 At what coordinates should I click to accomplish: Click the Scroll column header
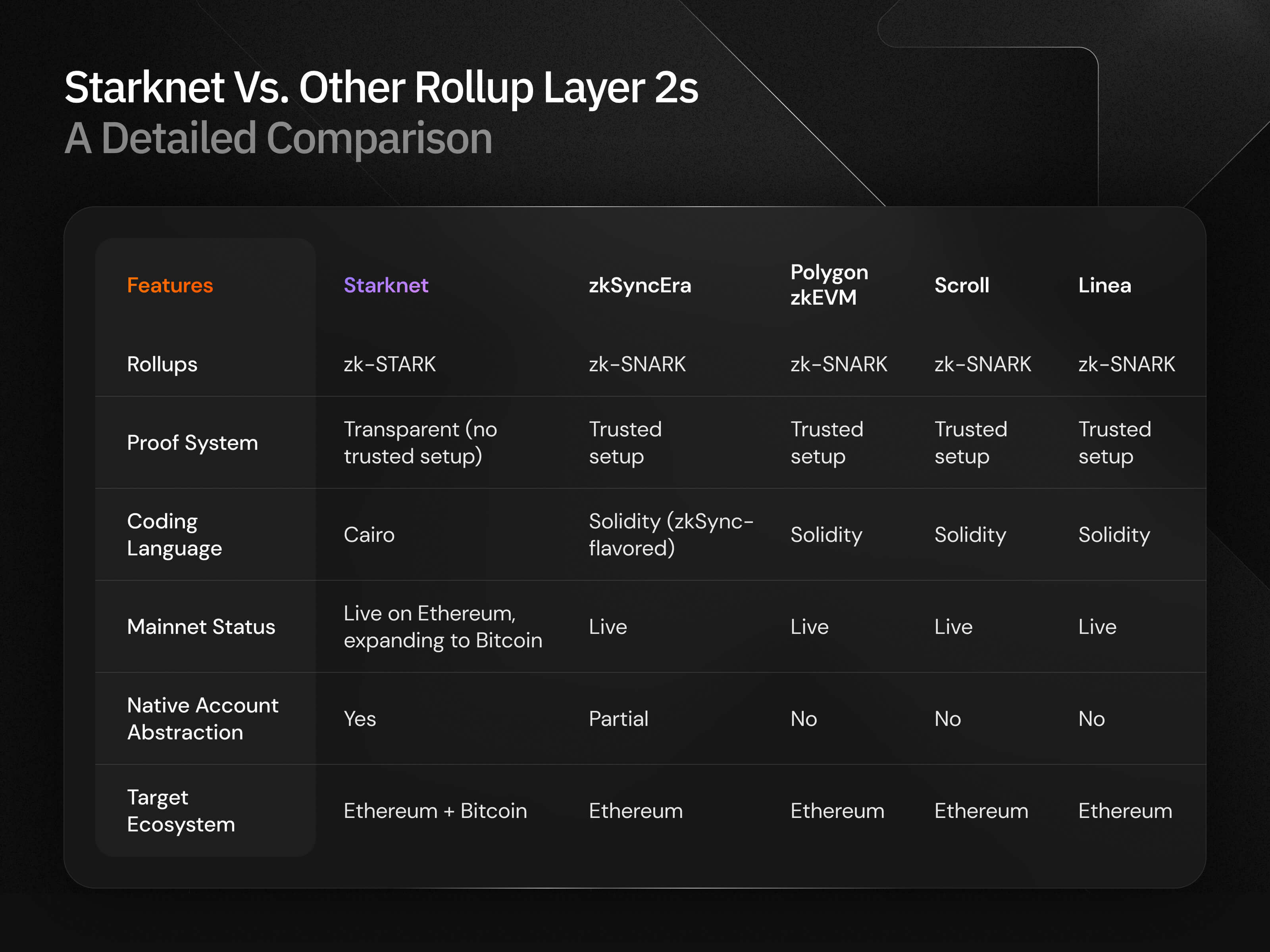pyautogui.click(x=962, y=285)
